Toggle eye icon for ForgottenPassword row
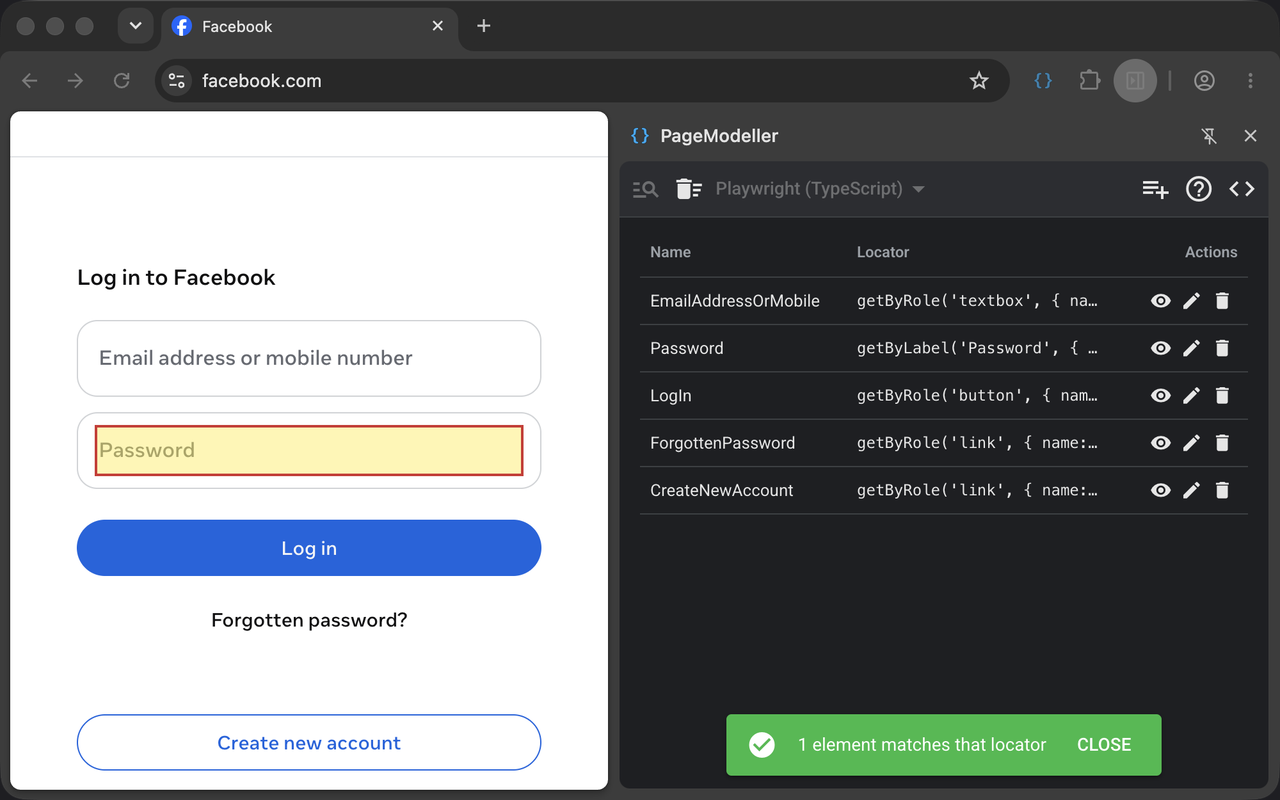The width and height of the screenshot is (1280, 800). point(1160,443)
